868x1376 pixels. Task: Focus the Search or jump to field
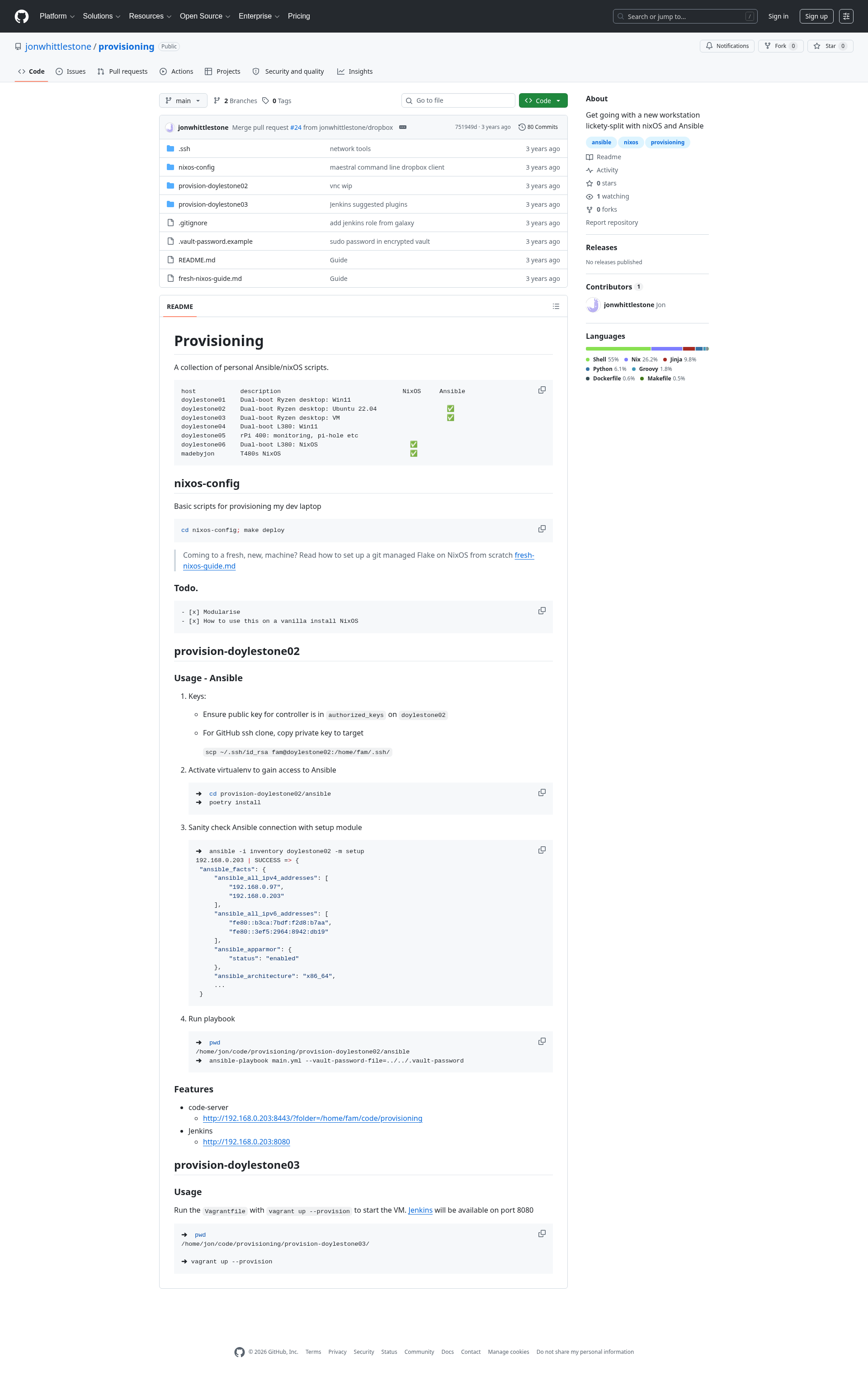click(685, 16)
